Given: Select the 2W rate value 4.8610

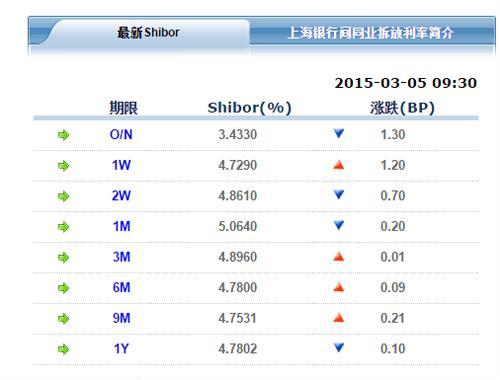Looking at the screenshot, I should click(x=238, y=196).
